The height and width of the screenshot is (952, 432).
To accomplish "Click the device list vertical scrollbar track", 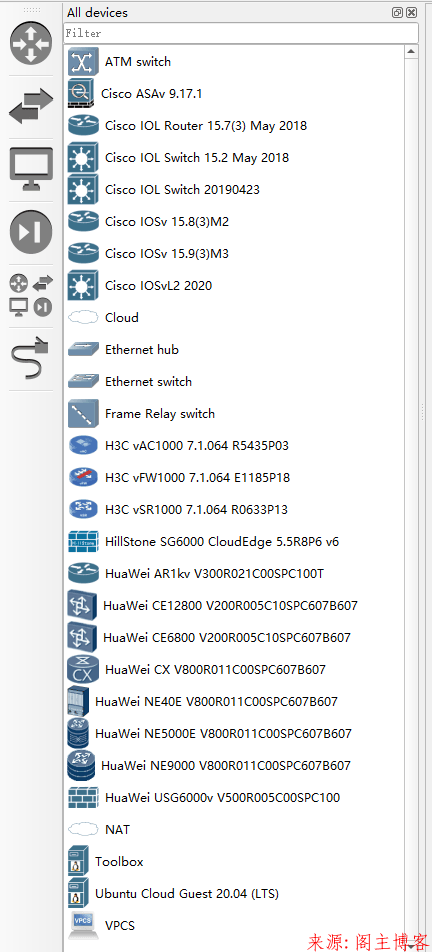I will (x=411, y=498).
